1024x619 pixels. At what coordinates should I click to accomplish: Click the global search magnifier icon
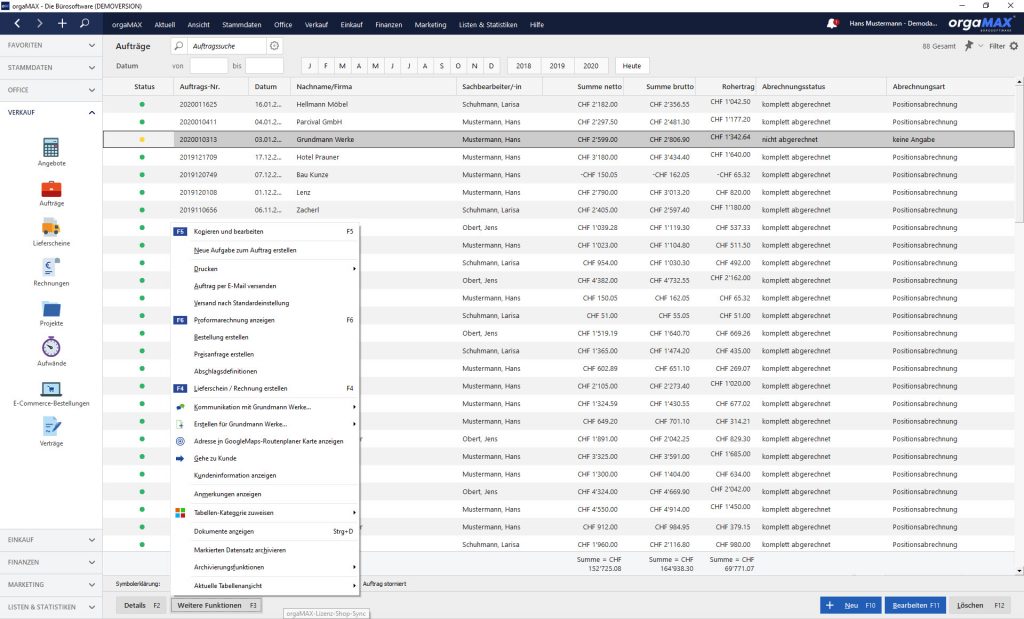(84, 24)
